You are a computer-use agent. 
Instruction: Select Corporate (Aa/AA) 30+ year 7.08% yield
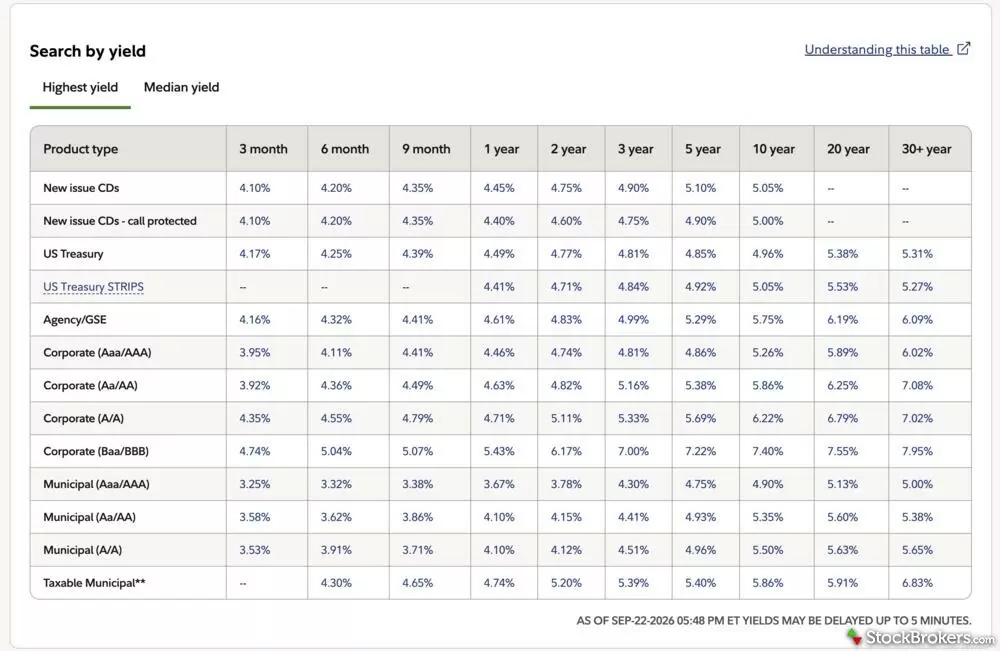917,386
